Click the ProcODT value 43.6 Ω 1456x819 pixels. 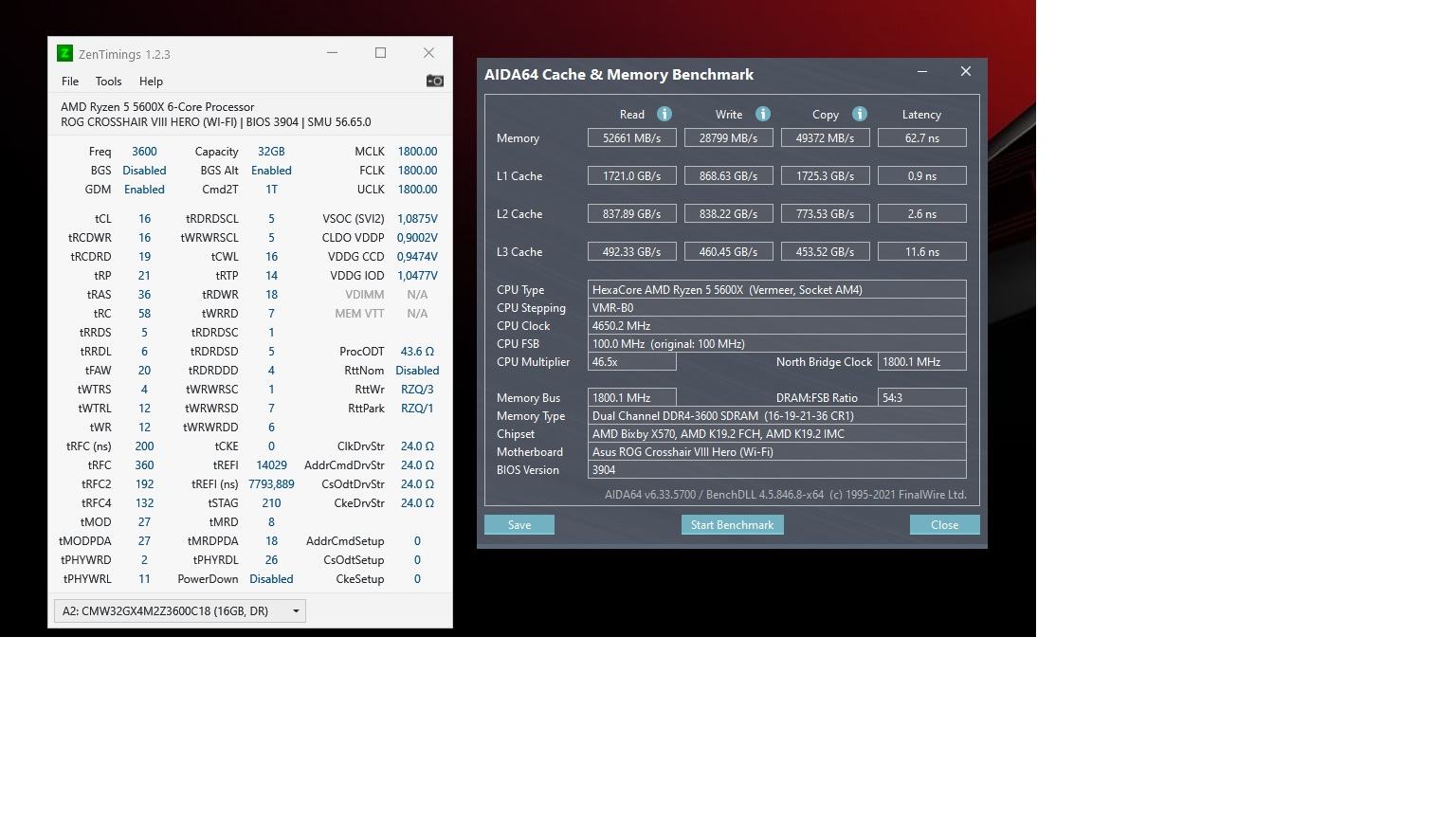click(x=417, y=352)
